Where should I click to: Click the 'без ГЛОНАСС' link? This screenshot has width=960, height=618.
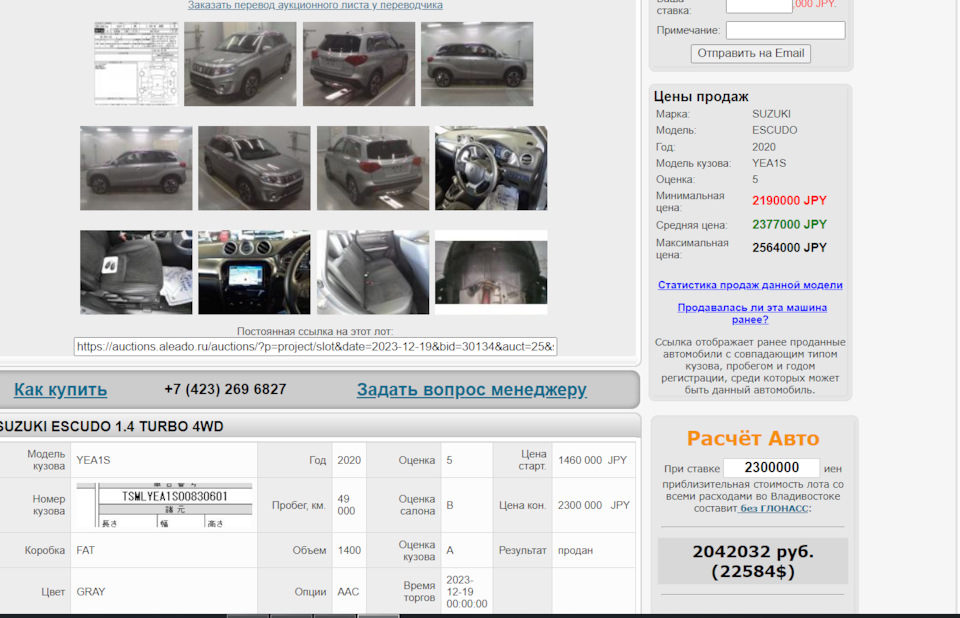point(774,508)
